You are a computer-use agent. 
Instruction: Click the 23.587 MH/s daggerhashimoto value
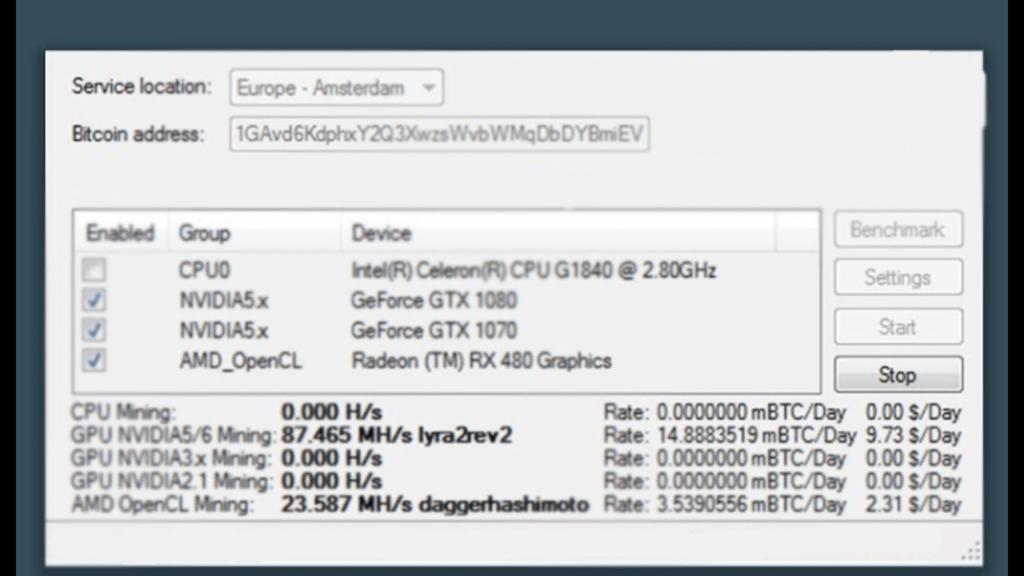pos(435,504)
